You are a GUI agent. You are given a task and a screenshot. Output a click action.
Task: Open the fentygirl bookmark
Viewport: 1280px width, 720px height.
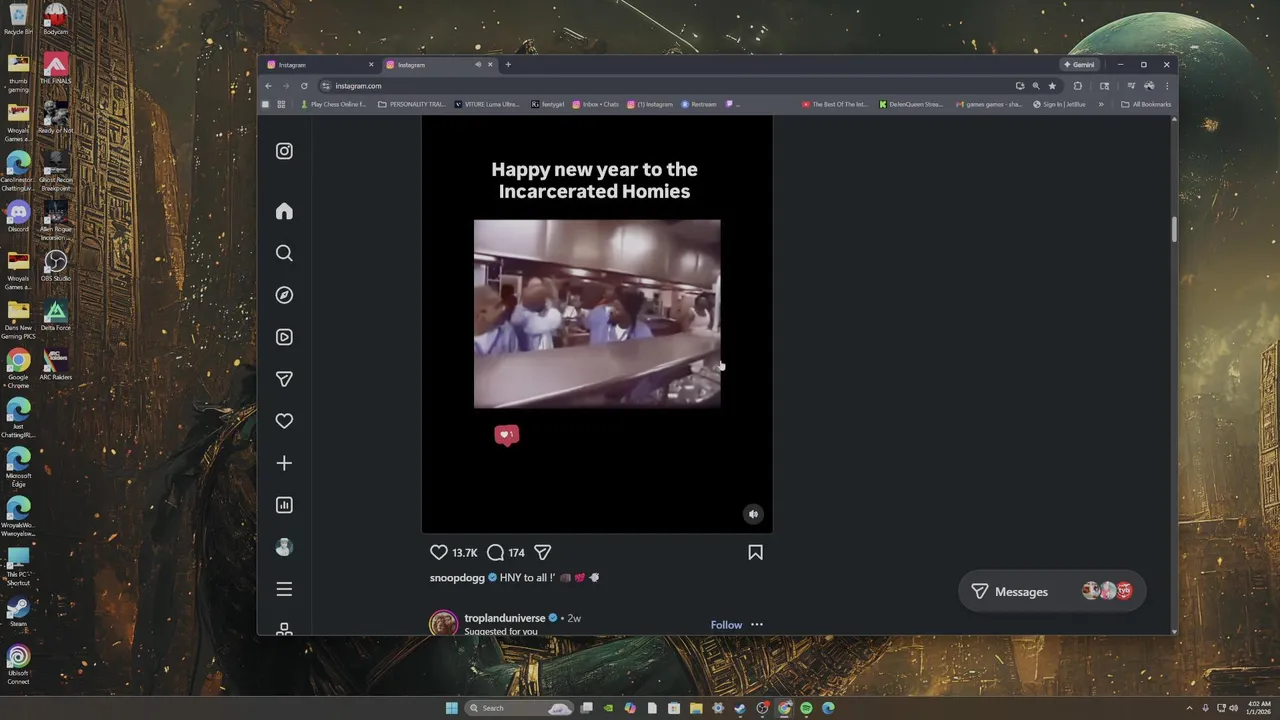click(548, 104)
